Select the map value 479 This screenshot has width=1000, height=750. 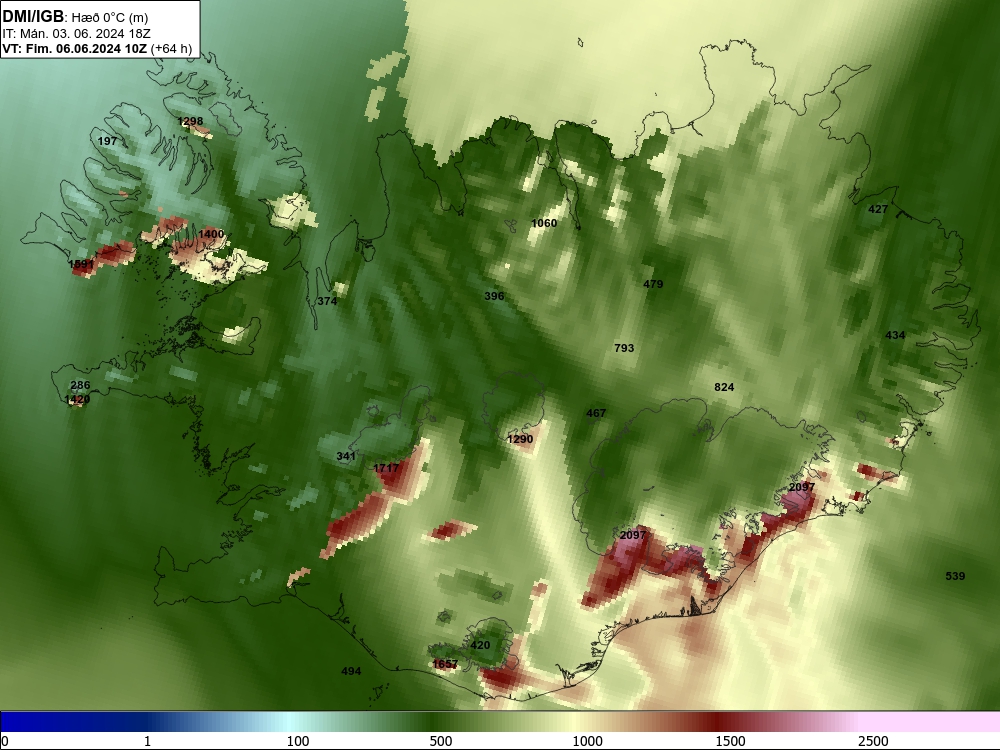click(x=653, y=284)
